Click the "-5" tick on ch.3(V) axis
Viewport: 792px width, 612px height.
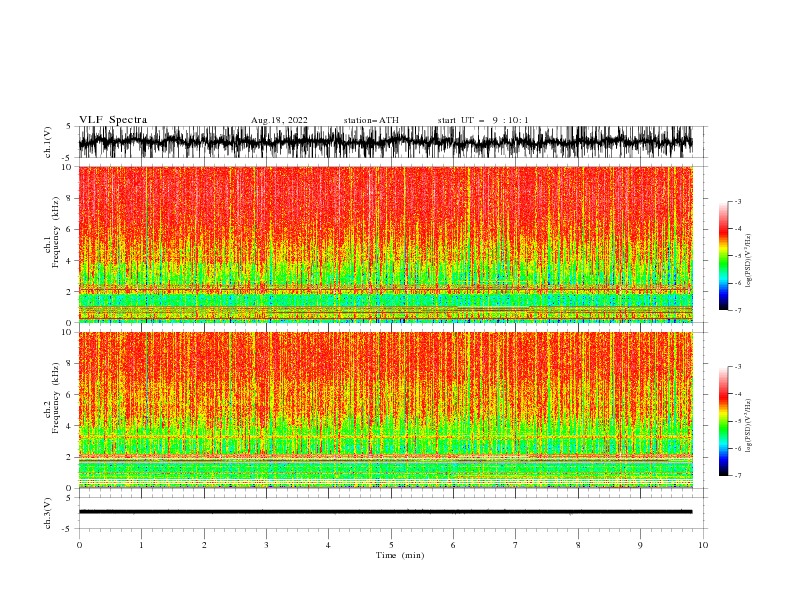(x=68, y=529)
